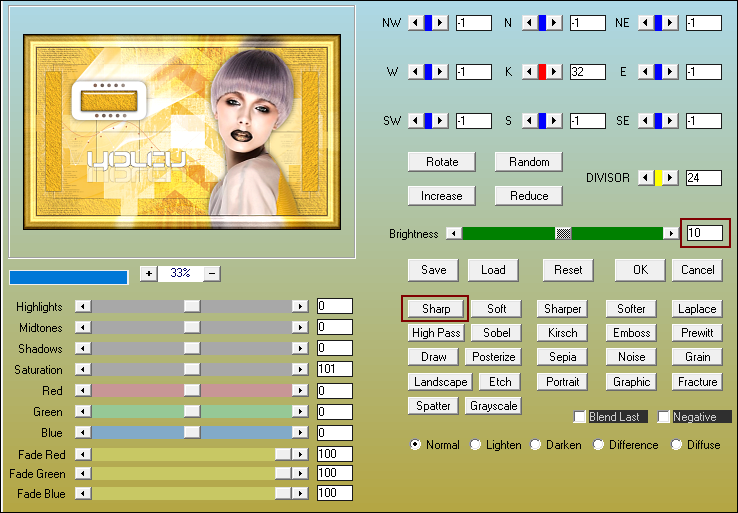Click the zoom out minus button
The width and height of the screenshot is (738, 513).
click(x=212, y=274)
